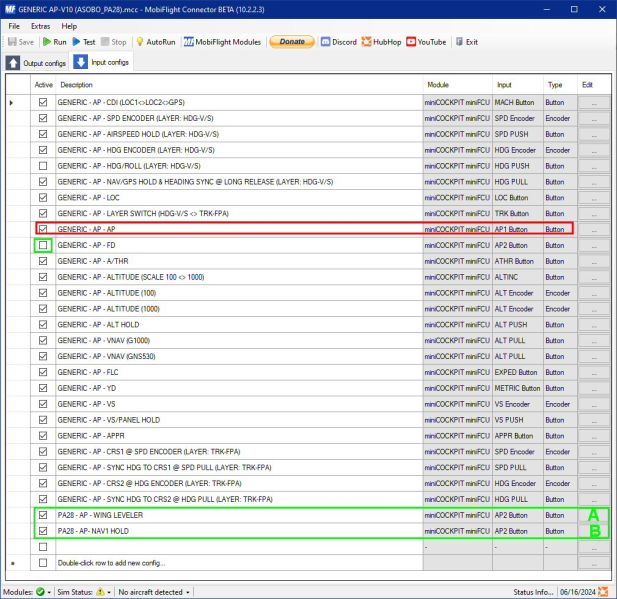Viewport: 617px width, 599px height.
Task: Click the Sim Status warning icon
Action: (100, 592)
